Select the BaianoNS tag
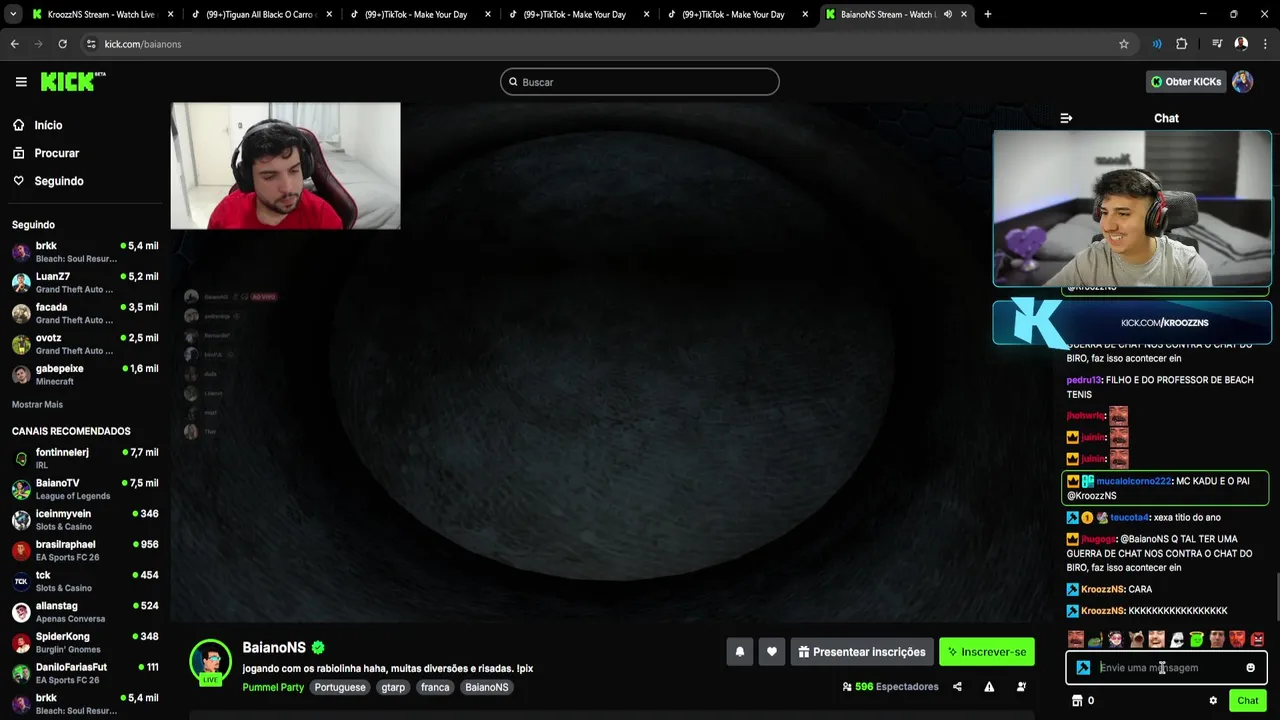1280x720 pixels. pos(487,687)
